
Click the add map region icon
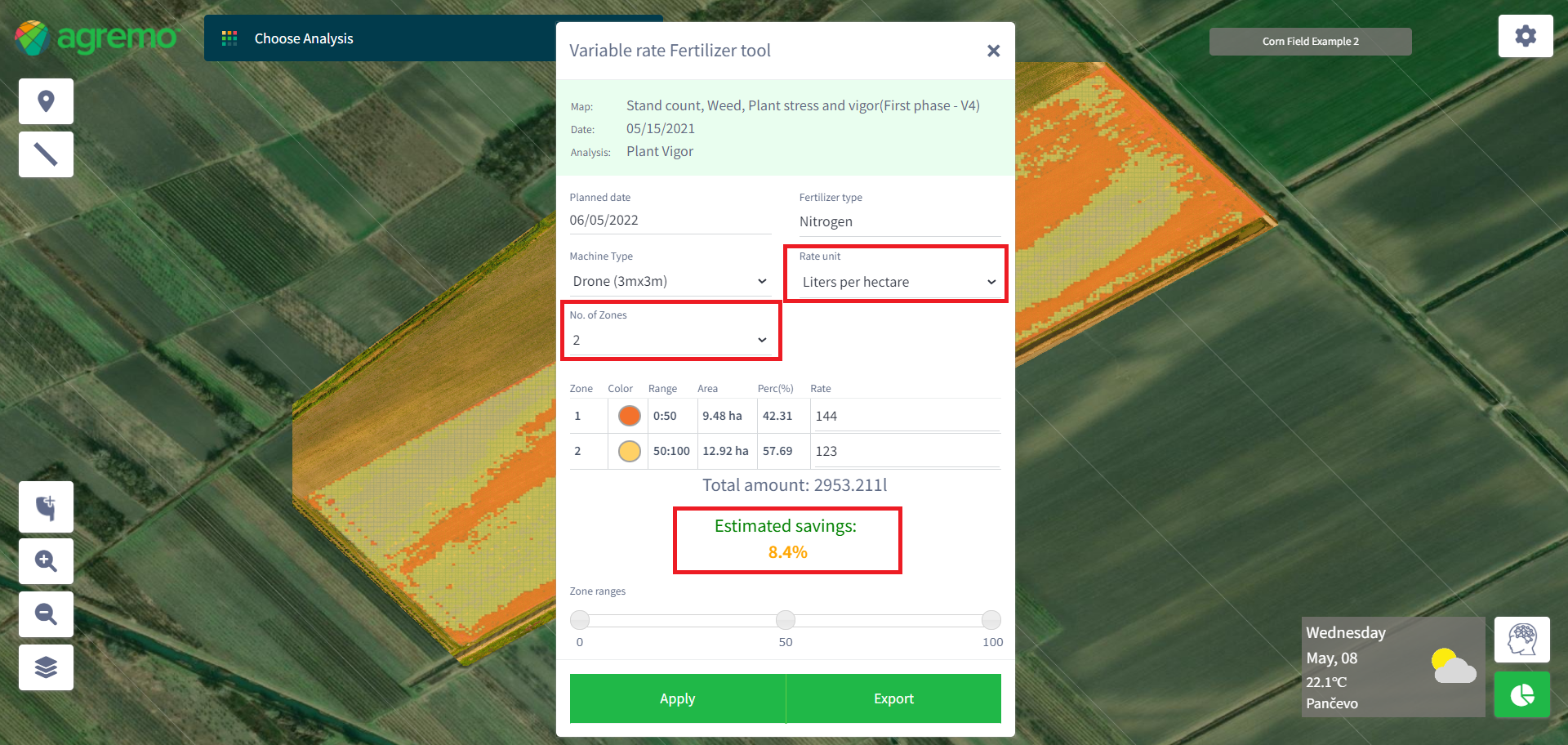coord(46,507)
